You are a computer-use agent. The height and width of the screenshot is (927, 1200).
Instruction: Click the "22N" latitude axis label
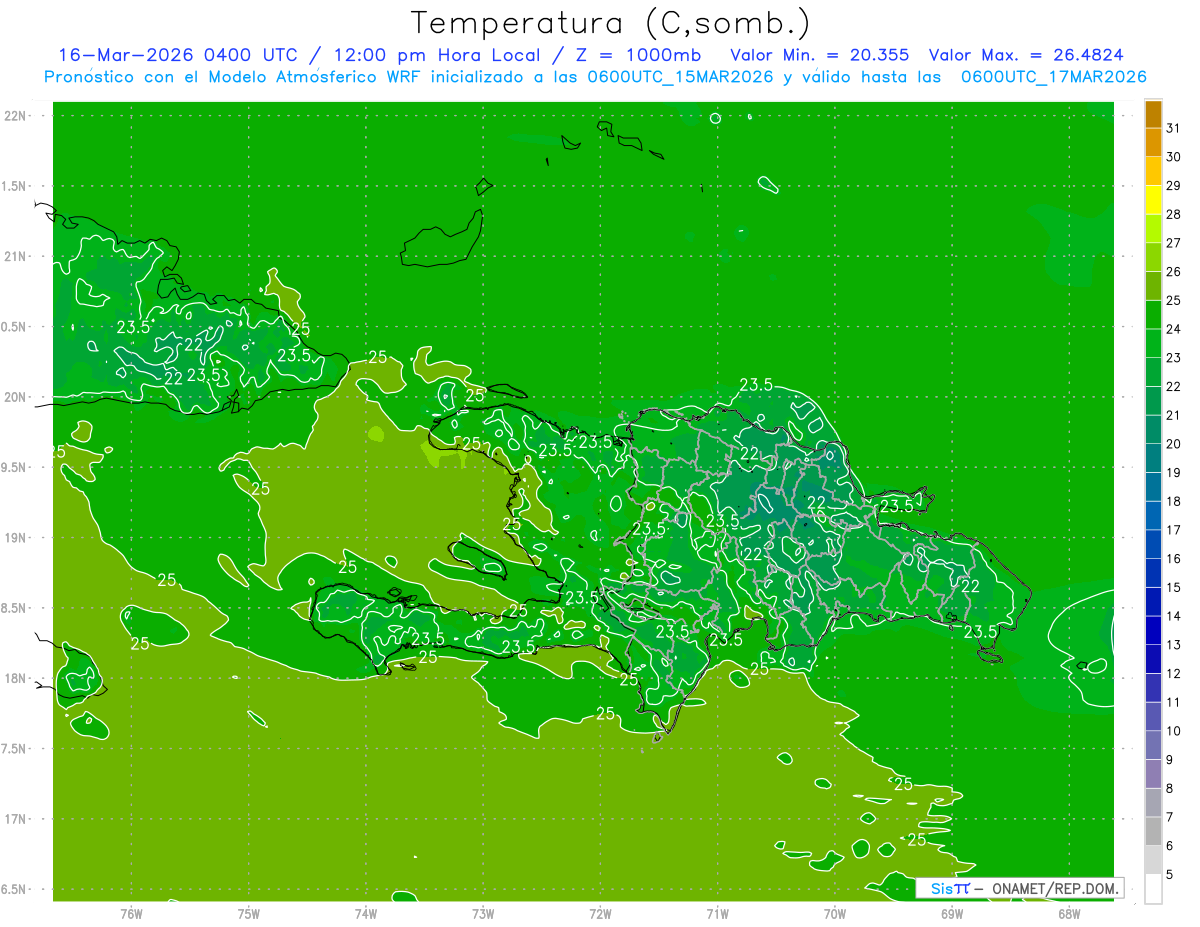[15, 116]
